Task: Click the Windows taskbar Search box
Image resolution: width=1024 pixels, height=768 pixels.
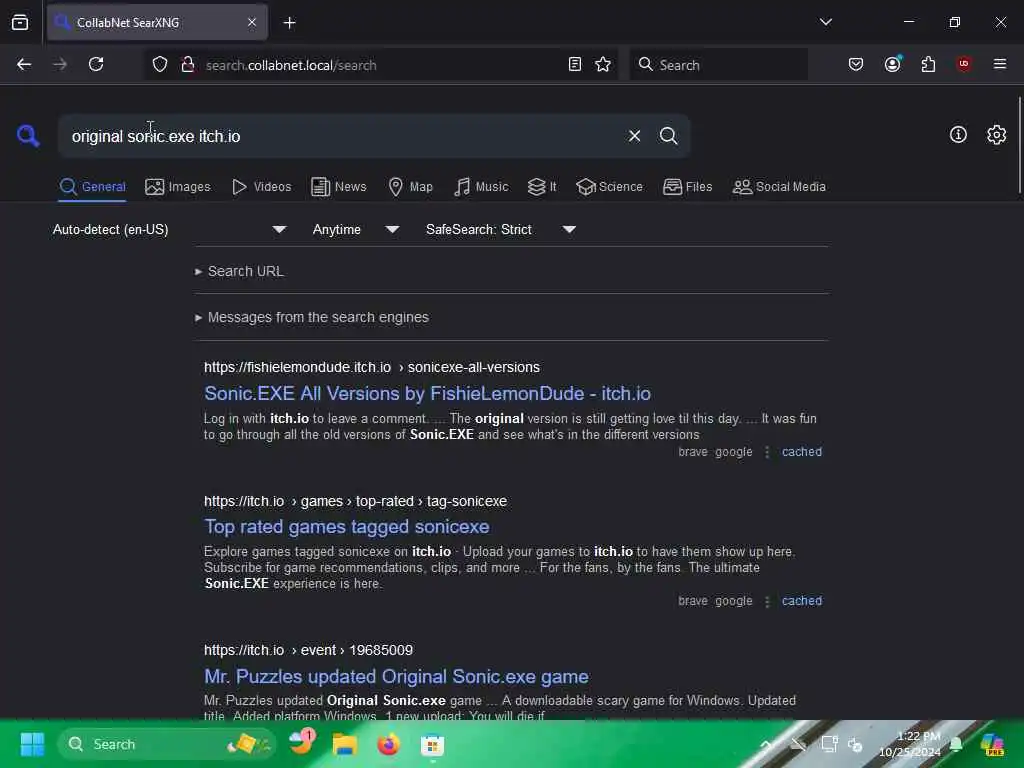Action: (x=167, y=744)
